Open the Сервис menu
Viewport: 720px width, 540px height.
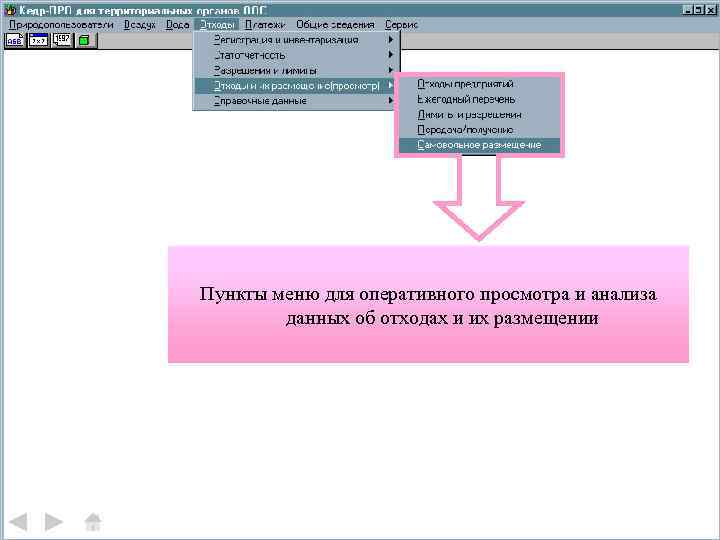401,25
